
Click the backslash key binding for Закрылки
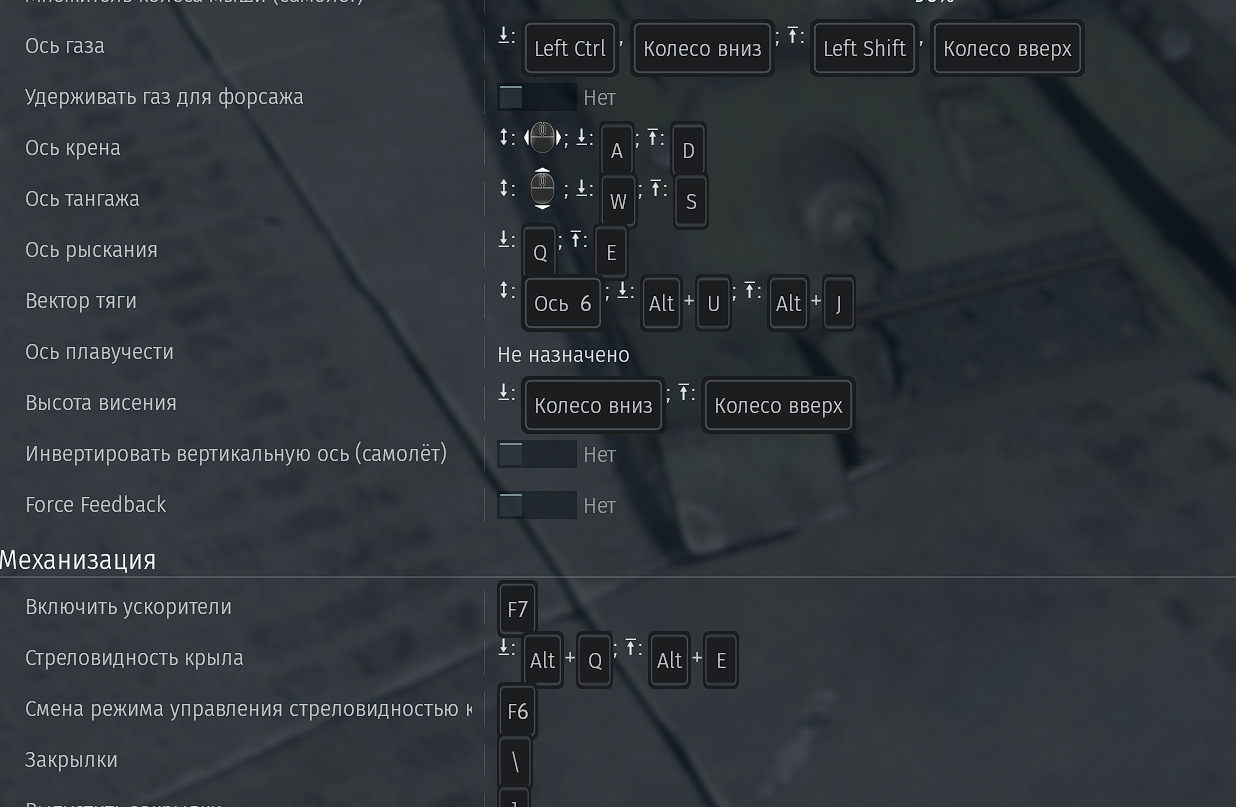pos(514,762)
